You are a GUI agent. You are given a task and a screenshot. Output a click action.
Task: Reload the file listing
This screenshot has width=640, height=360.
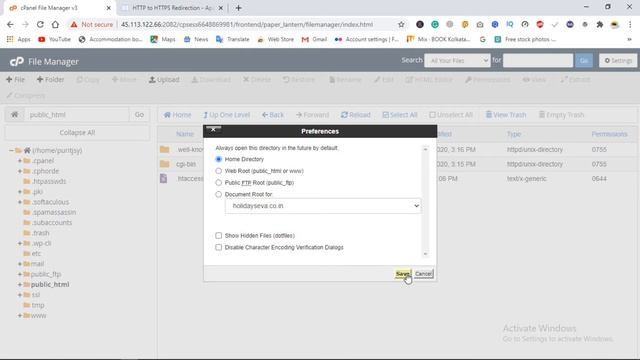pyautogui.click(x=356, y=115)
